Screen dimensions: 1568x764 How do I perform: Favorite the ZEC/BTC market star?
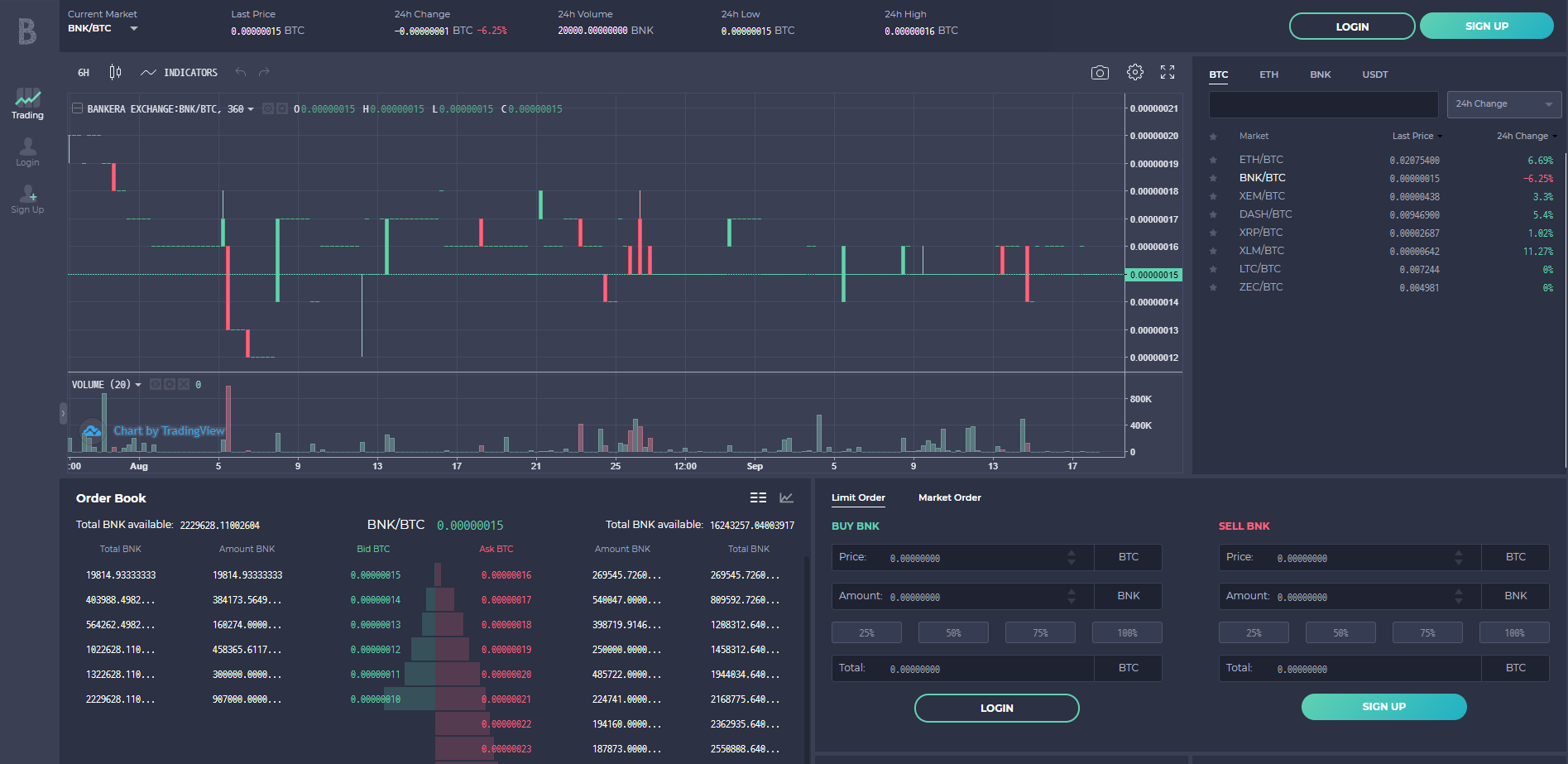click(1213, 287)
